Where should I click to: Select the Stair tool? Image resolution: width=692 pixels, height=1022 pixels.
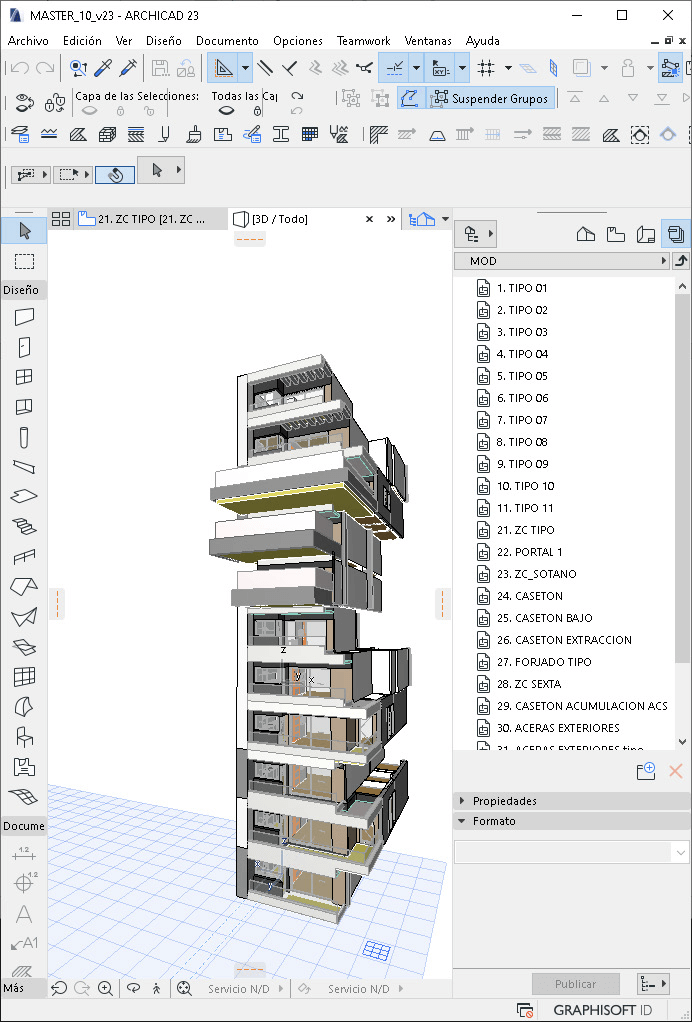coord(24,527)
